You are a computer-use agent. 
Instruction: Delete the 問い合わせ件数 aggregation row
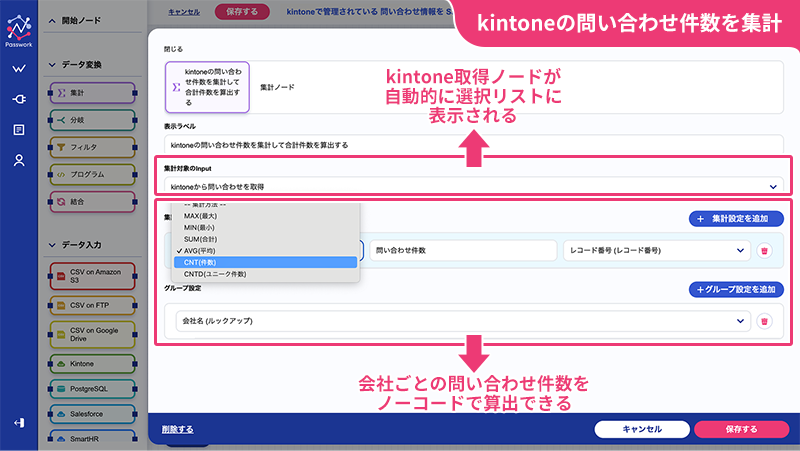[x=764, y=250]
